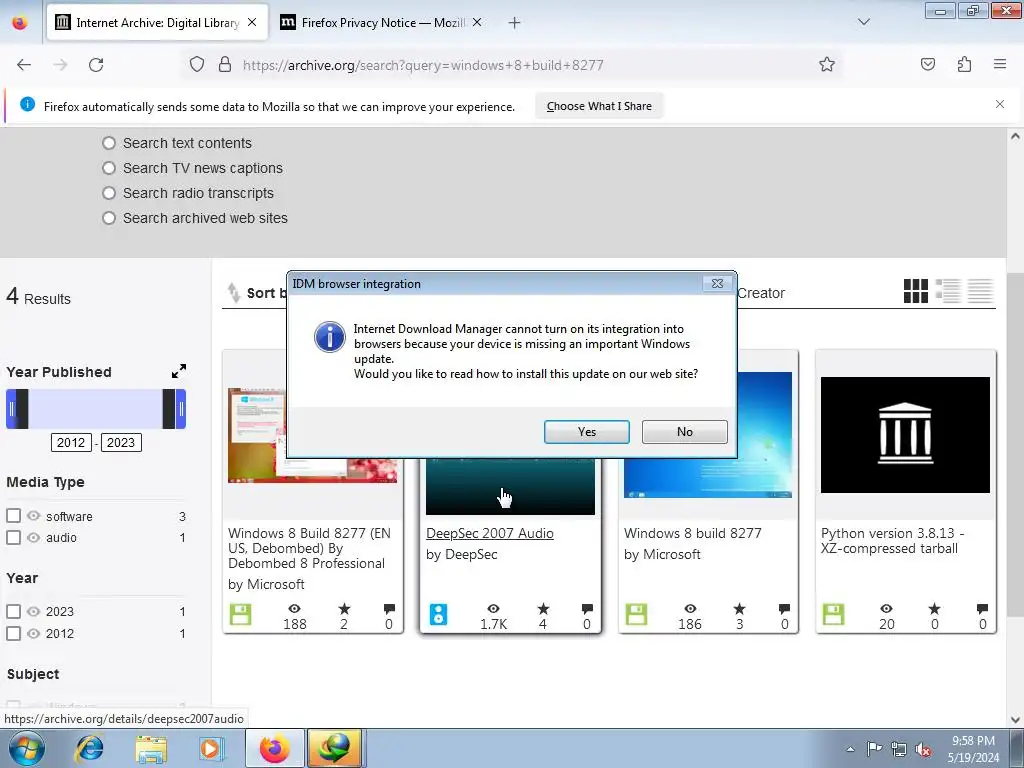Switch to tile grid view
The height and width of the screenshot is (768, 1024).
916,291
